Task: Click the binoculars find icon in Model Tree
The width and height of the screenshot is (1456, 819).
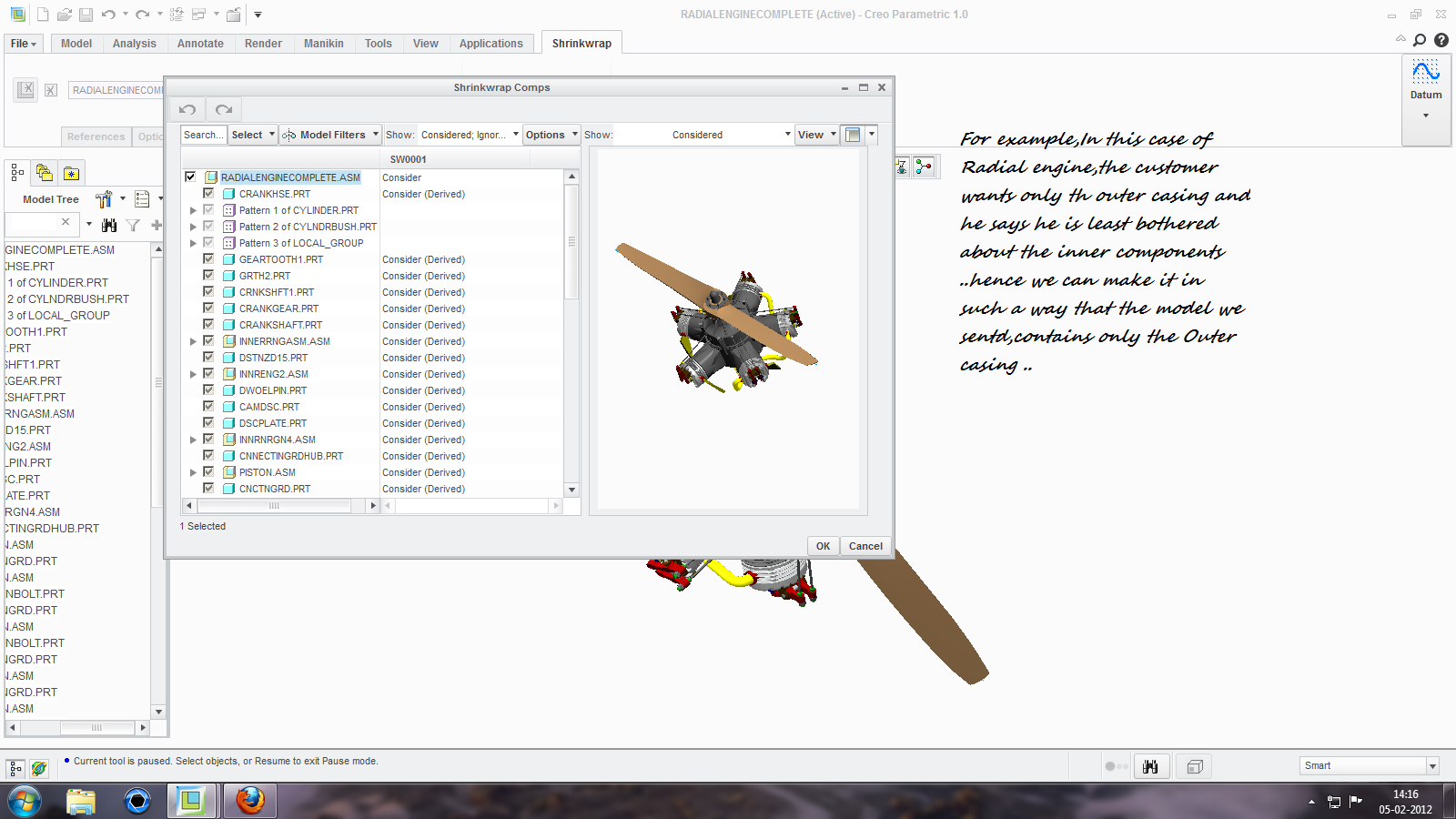Action: [x=109, y=225]
